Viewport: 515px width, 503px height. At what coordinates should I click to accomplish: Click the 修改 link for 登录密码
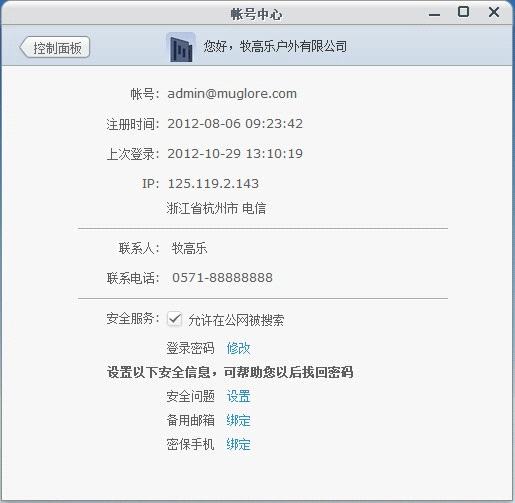[238, 348]
